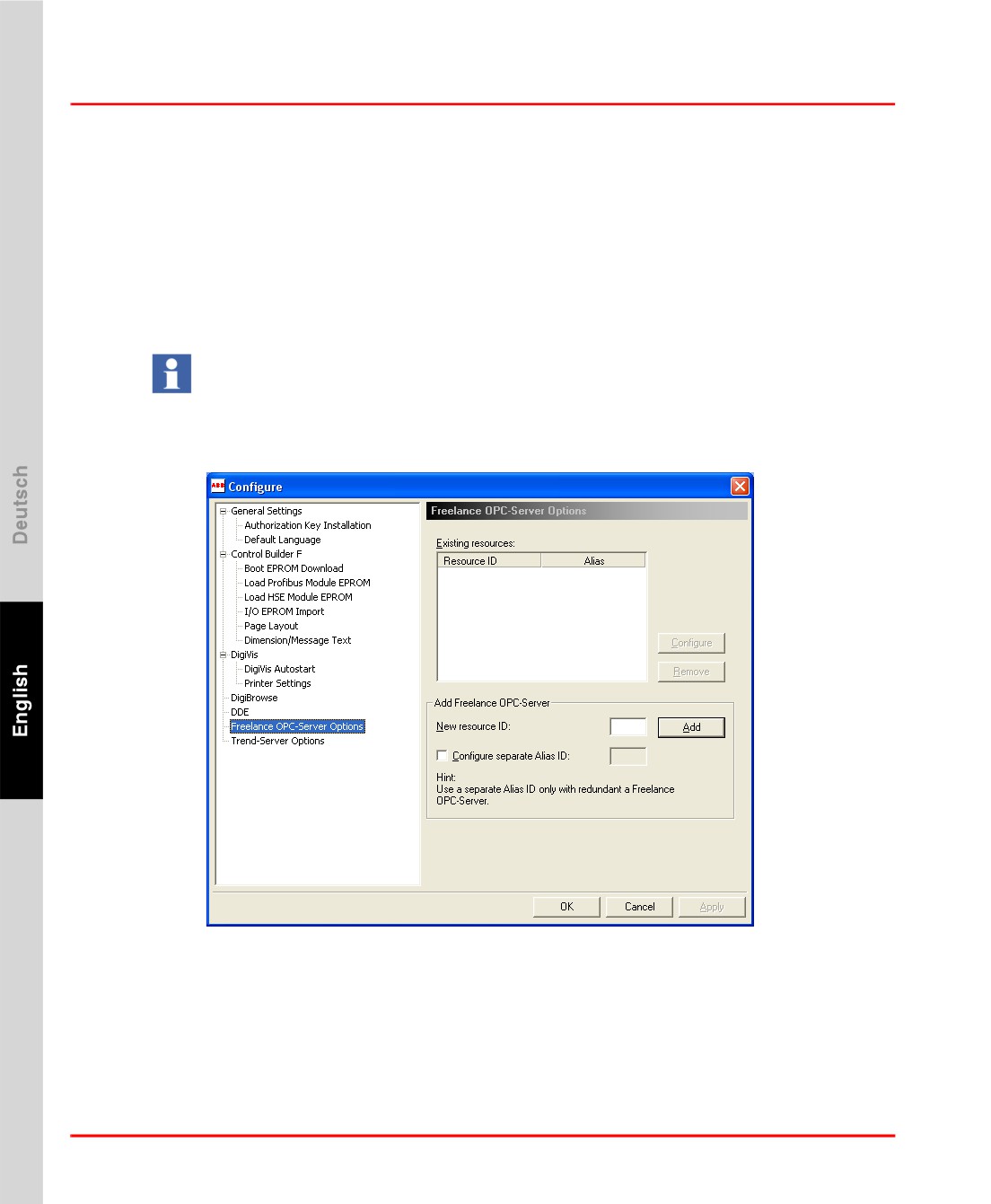Screen dimensions: 991x1204
Task: Click the 'Existing resources:' label
Action: coord(476,543)
